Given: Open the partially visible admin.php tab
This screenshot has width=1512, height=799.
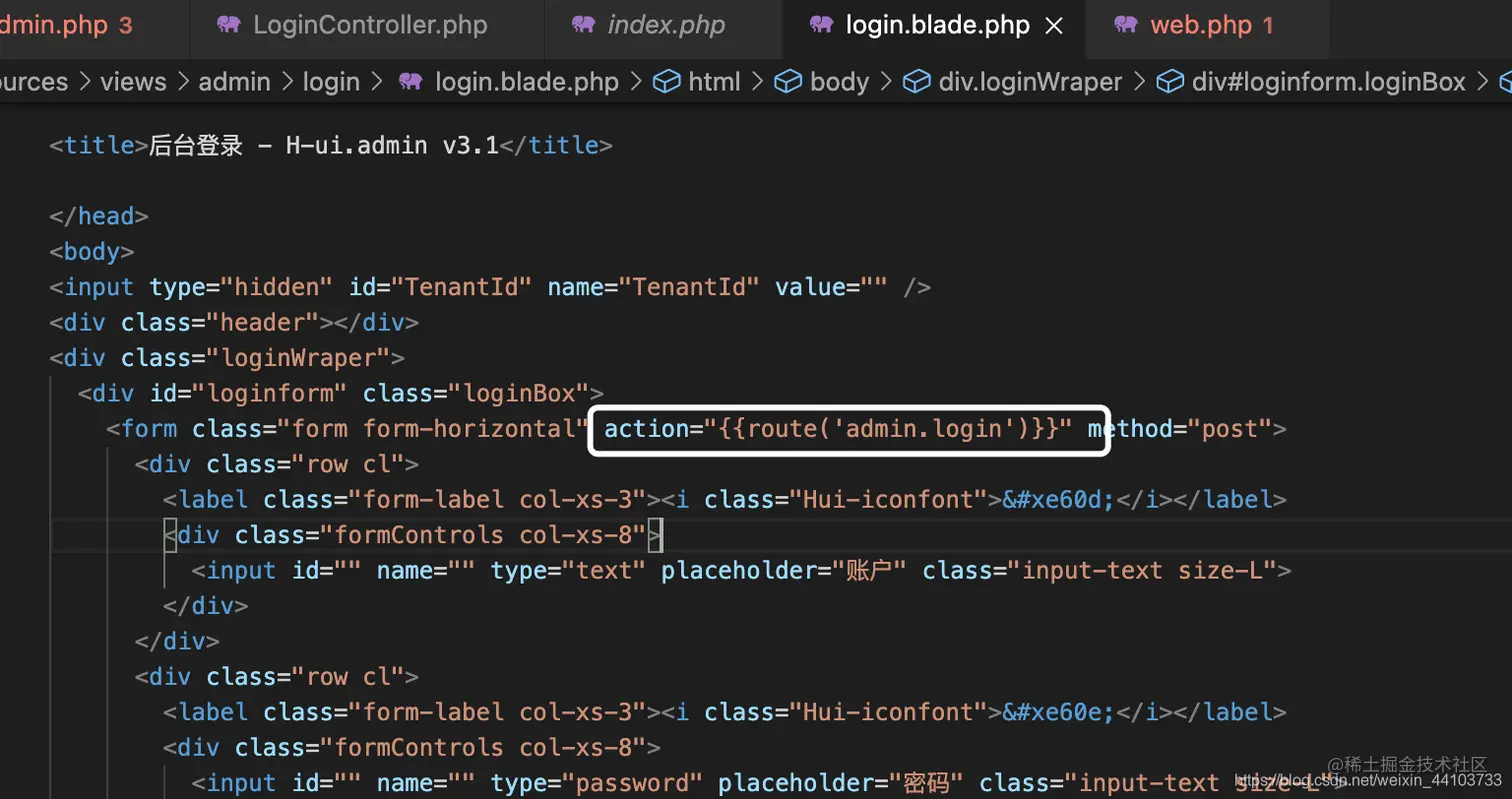Looking at the screenshot, I should [65, 25].
